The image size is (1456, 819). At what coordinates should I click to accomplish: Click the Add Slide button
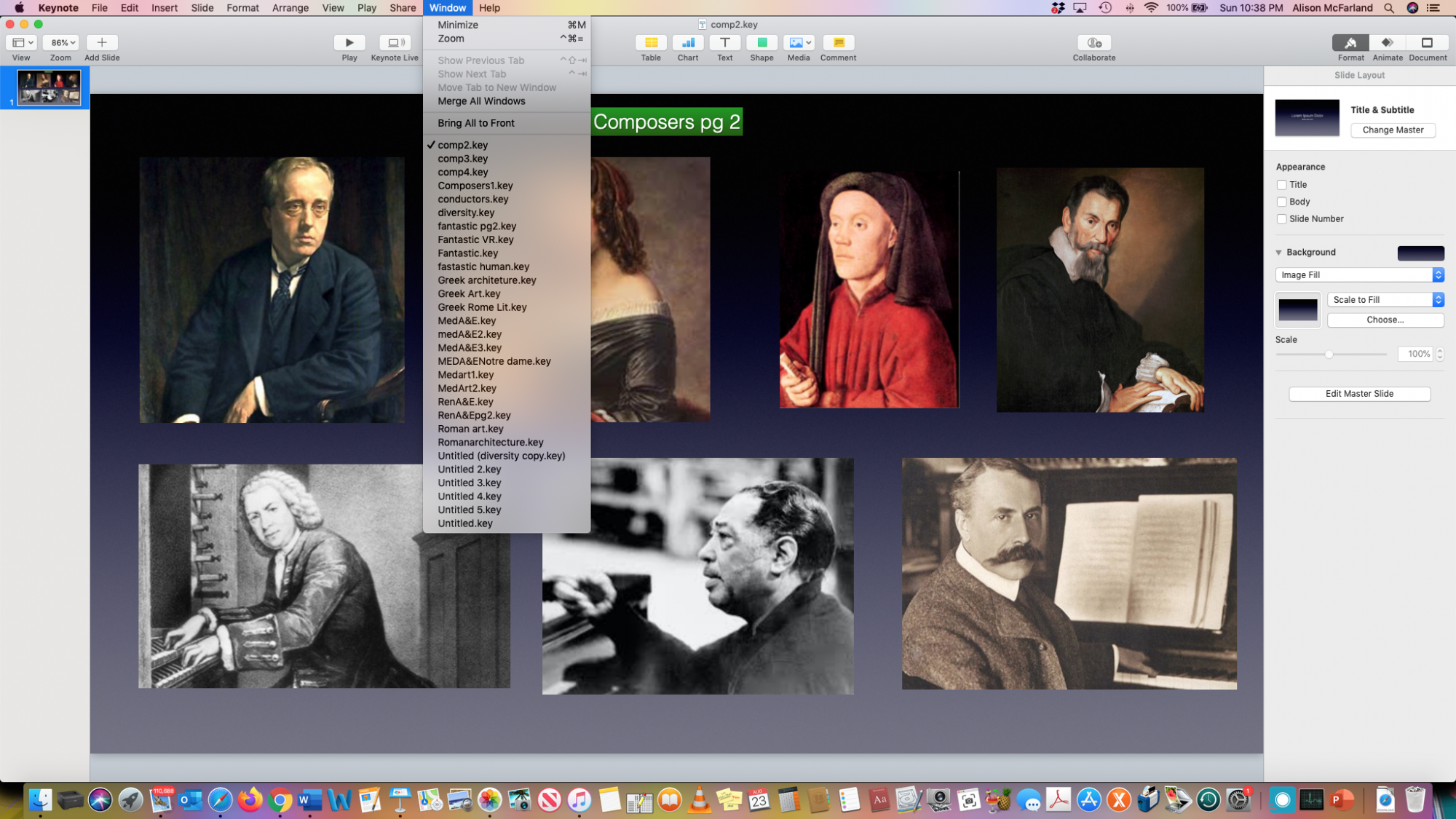click(x=102, y=42)
